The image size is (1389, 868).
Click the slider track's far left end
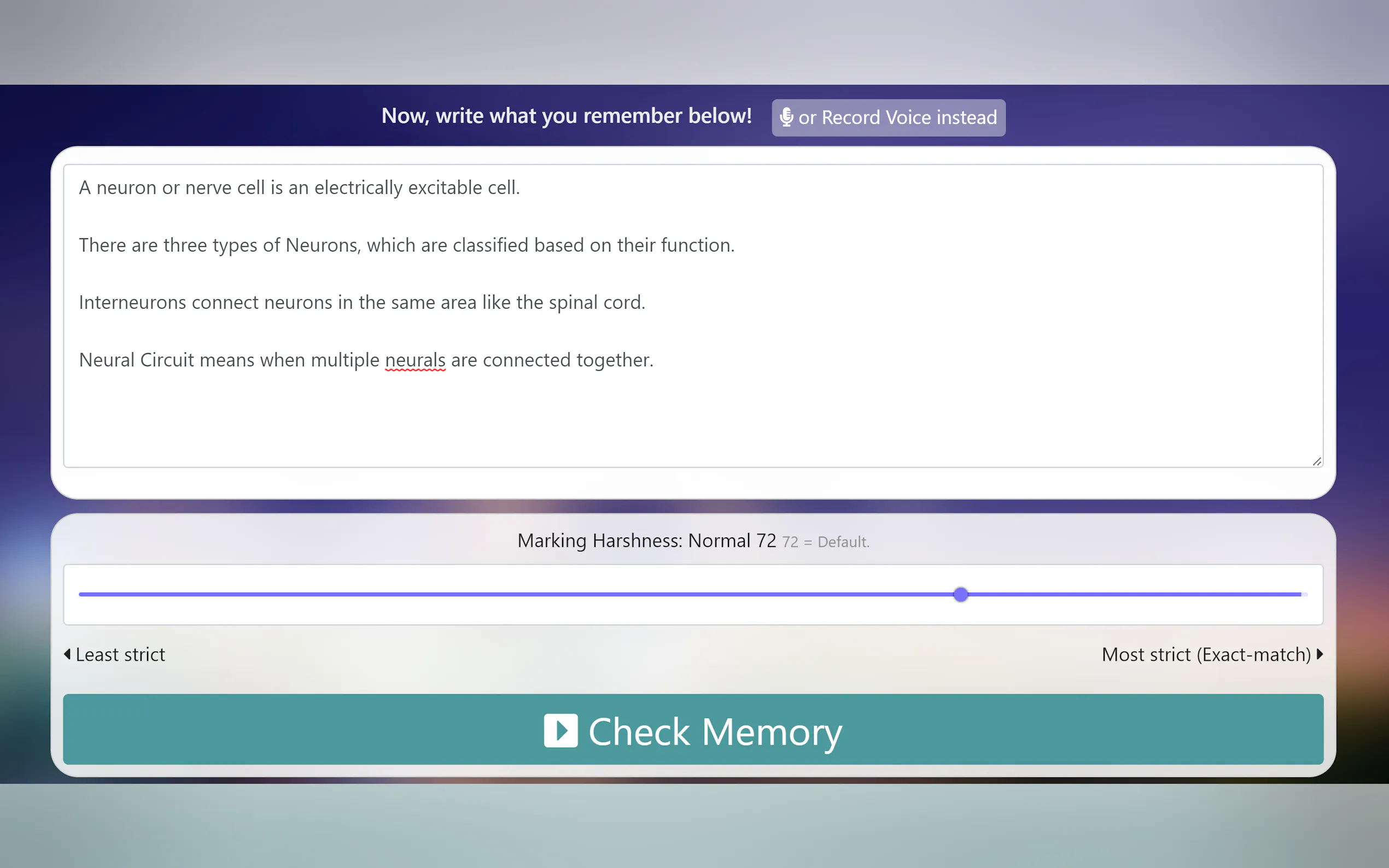[x=81, y=594]
